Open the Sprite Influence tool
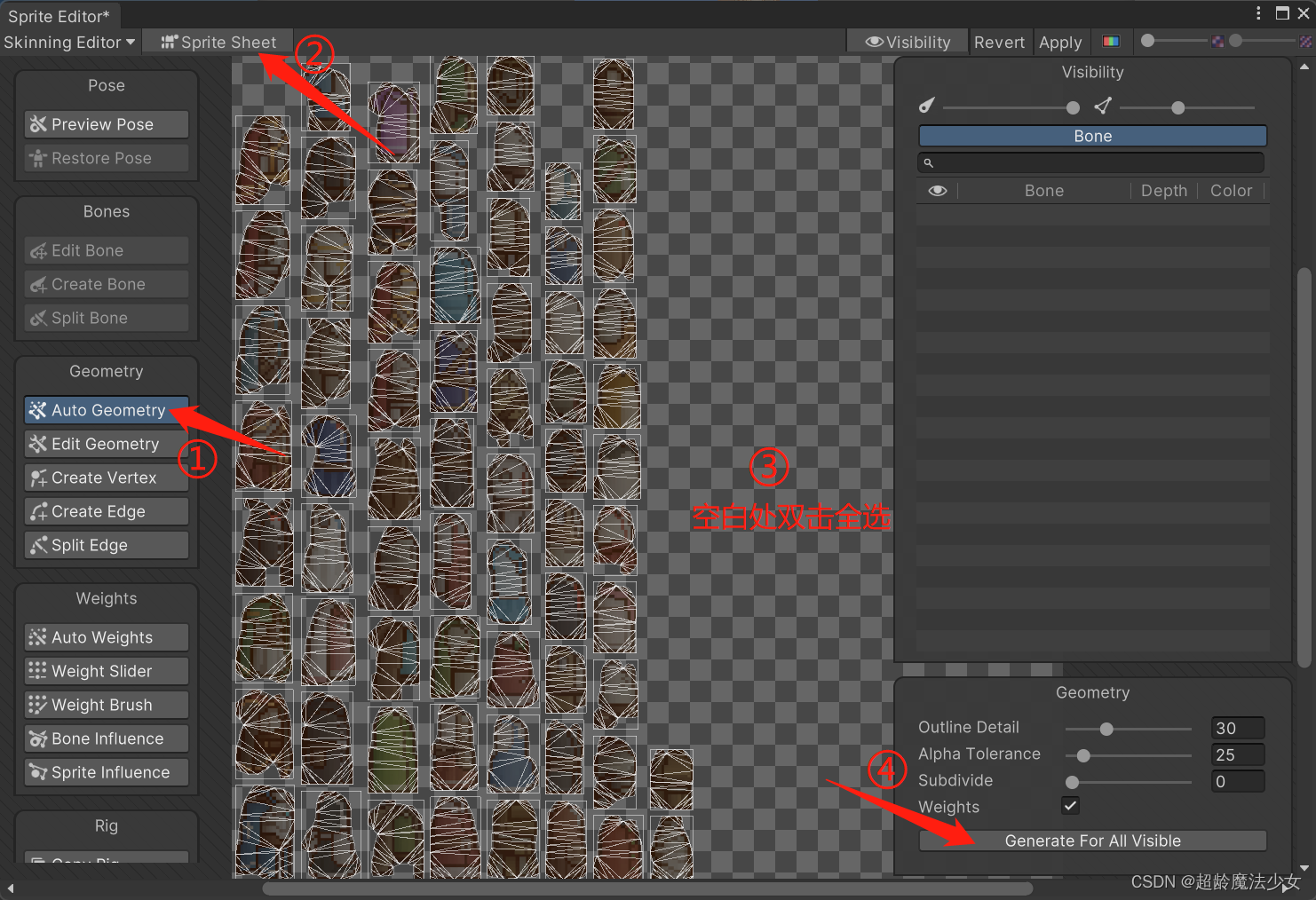This screenshot has width=1316, height=900. point(107,772)
